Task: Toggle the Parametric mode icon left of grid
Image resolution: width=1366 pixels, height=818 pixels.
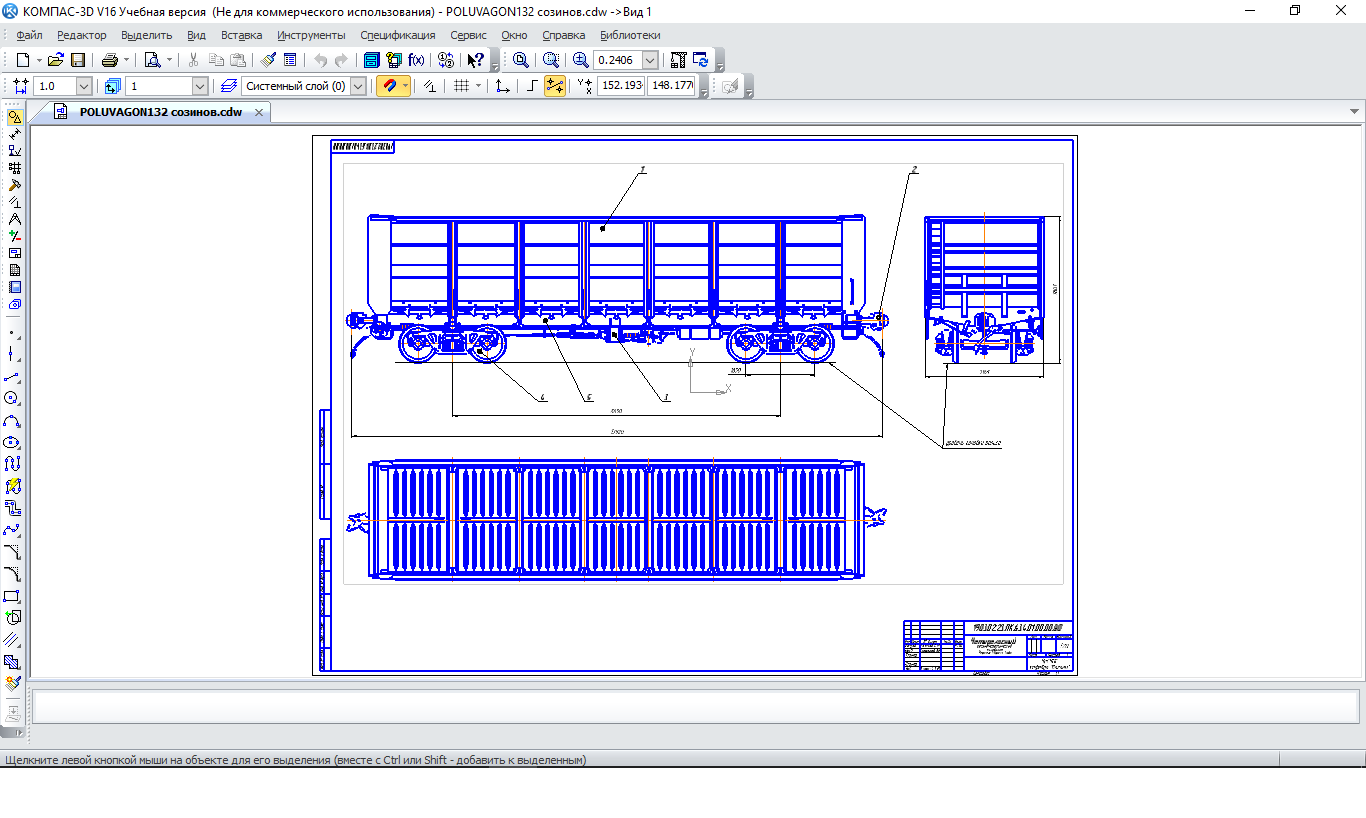Action: pos(430,86)
